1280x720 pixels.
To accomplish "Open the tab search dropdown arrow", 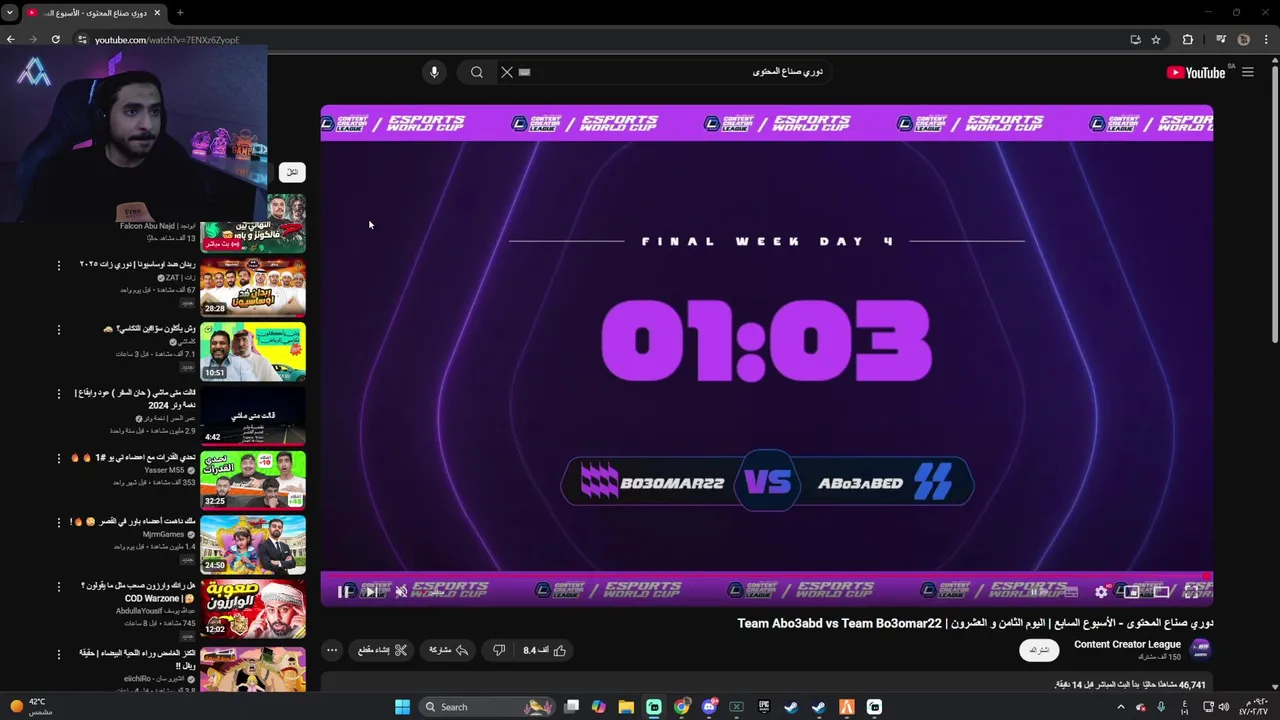I will 11,13.
